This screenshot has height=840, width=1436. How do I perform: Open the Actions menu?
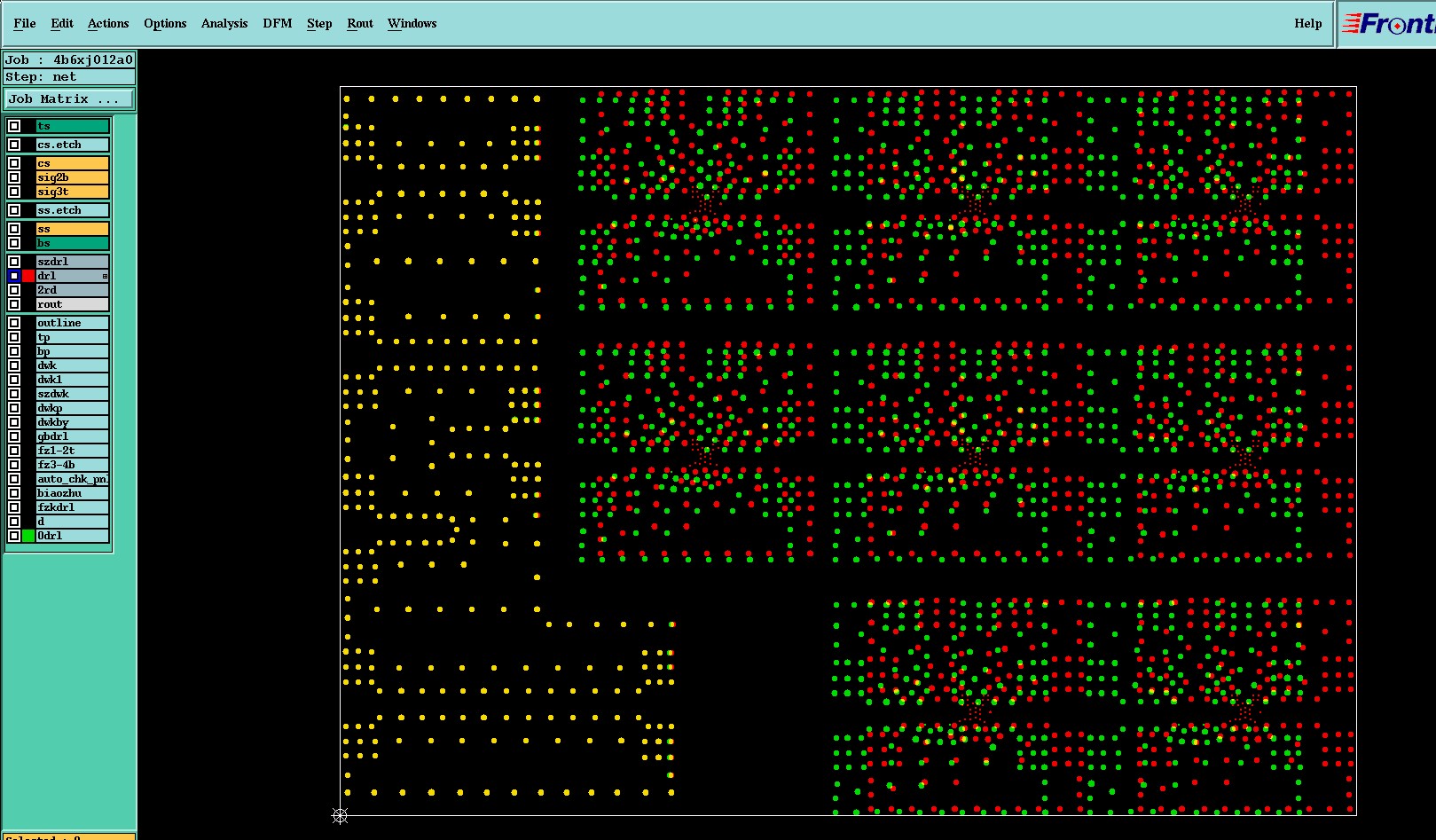(x=108, y=24)
